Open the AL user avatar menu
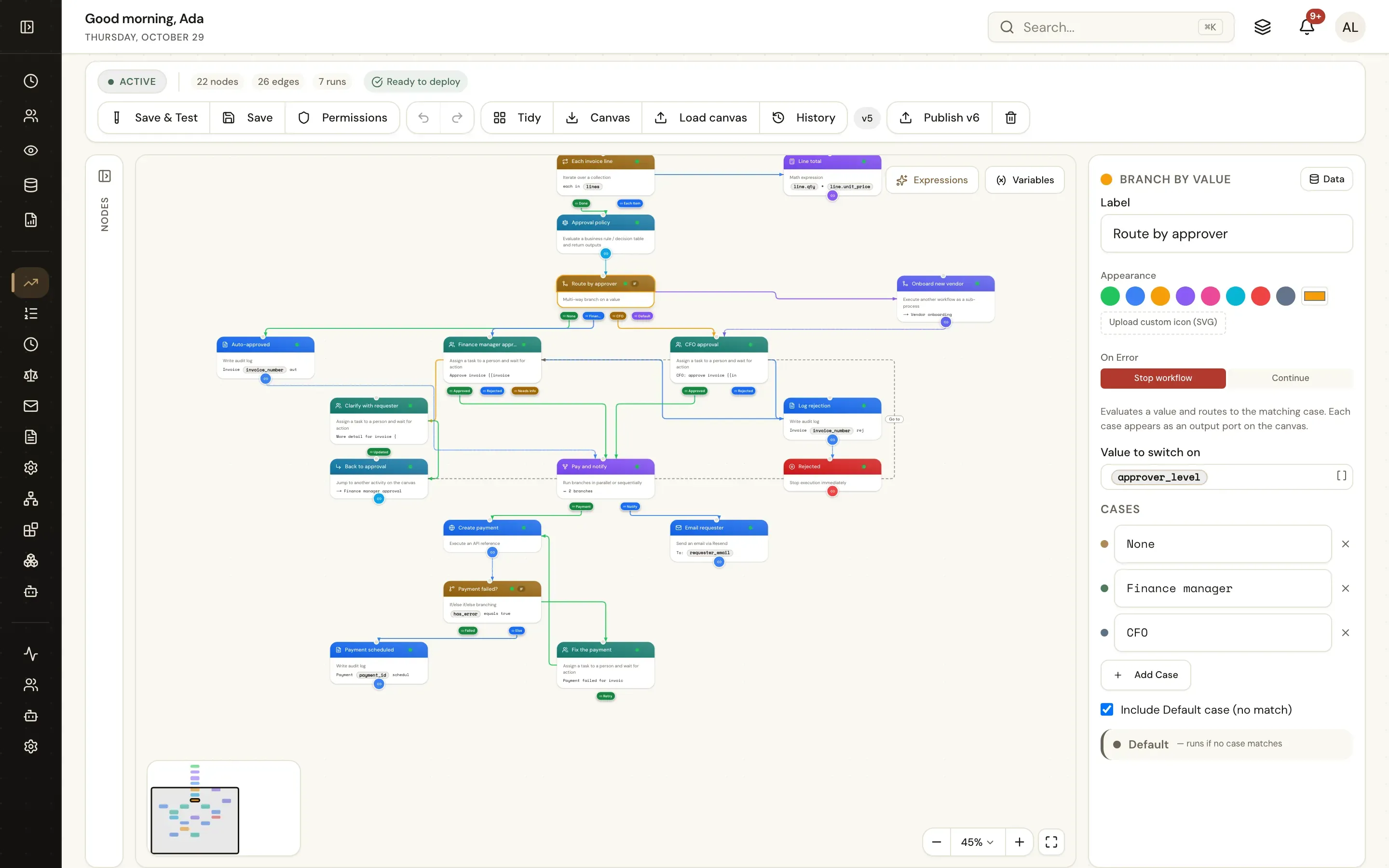Image resolution: width=1389 pixels, height=868 pixels. point(1350,27)
